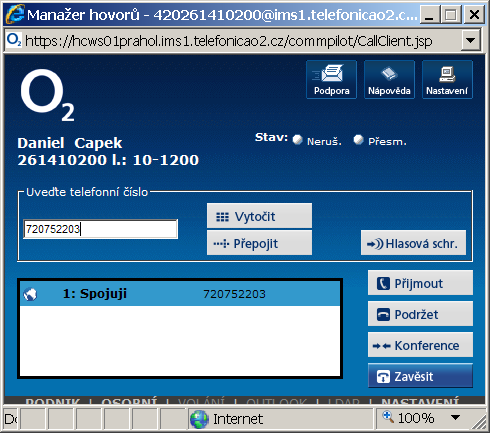Click the Přijmout answer button
Screen dimensions: 490x433
[420, 283]
